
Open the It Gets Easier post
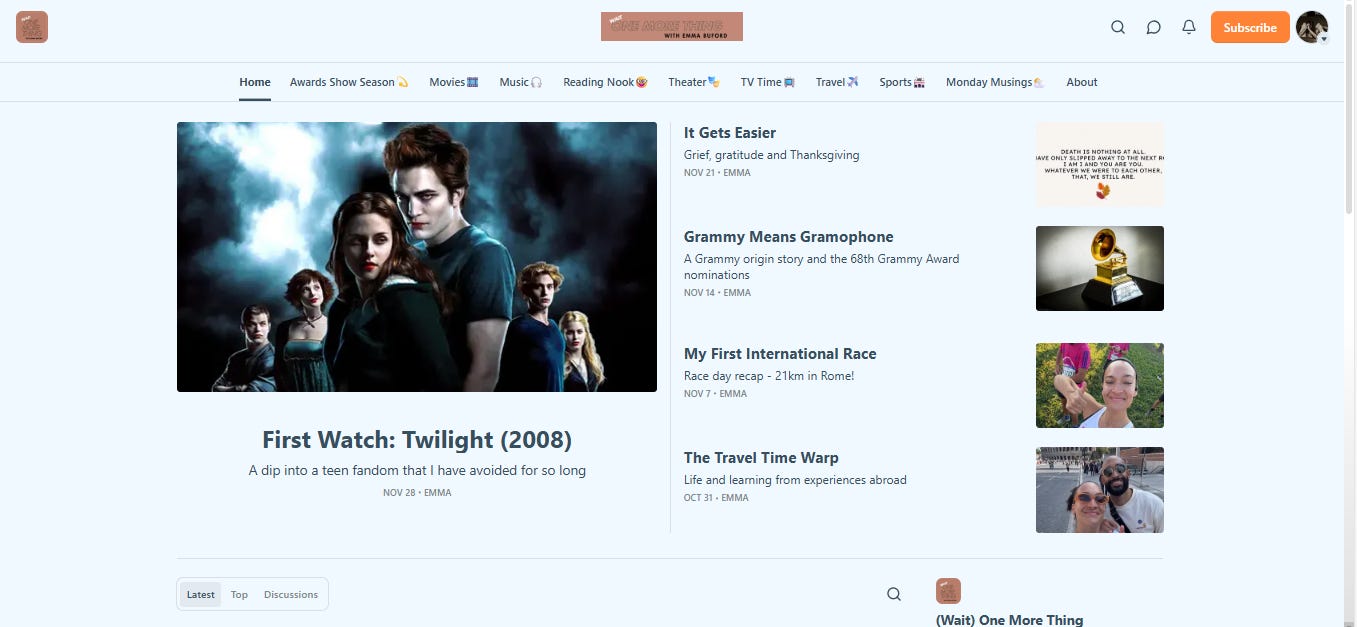(730, 133)
